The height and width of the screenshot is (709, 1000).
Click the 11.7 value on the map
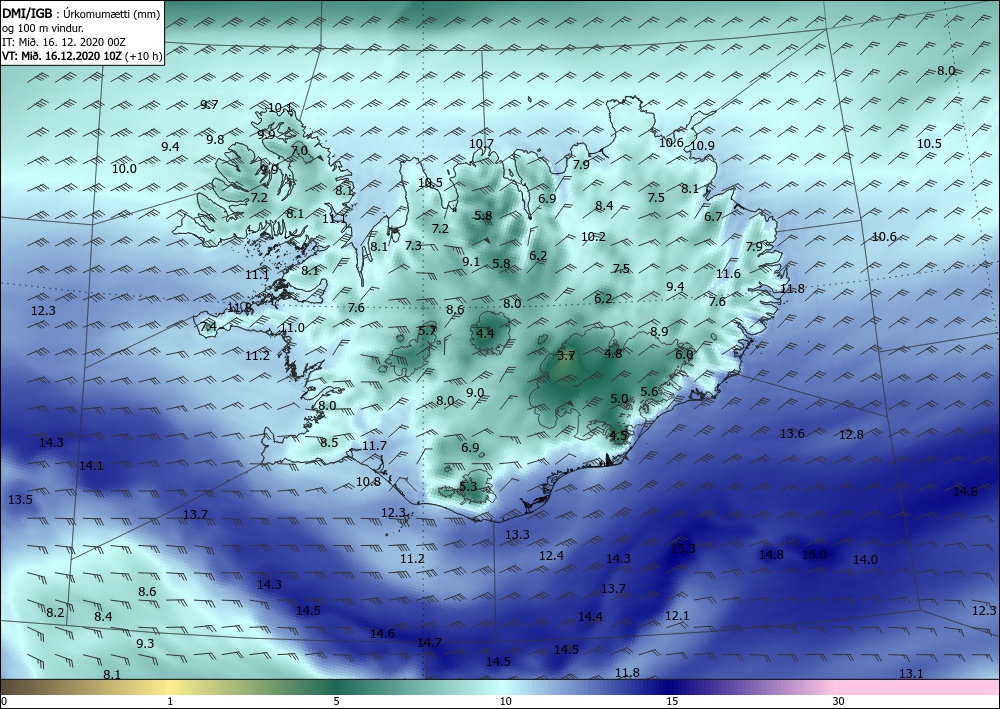coord(374,446)
